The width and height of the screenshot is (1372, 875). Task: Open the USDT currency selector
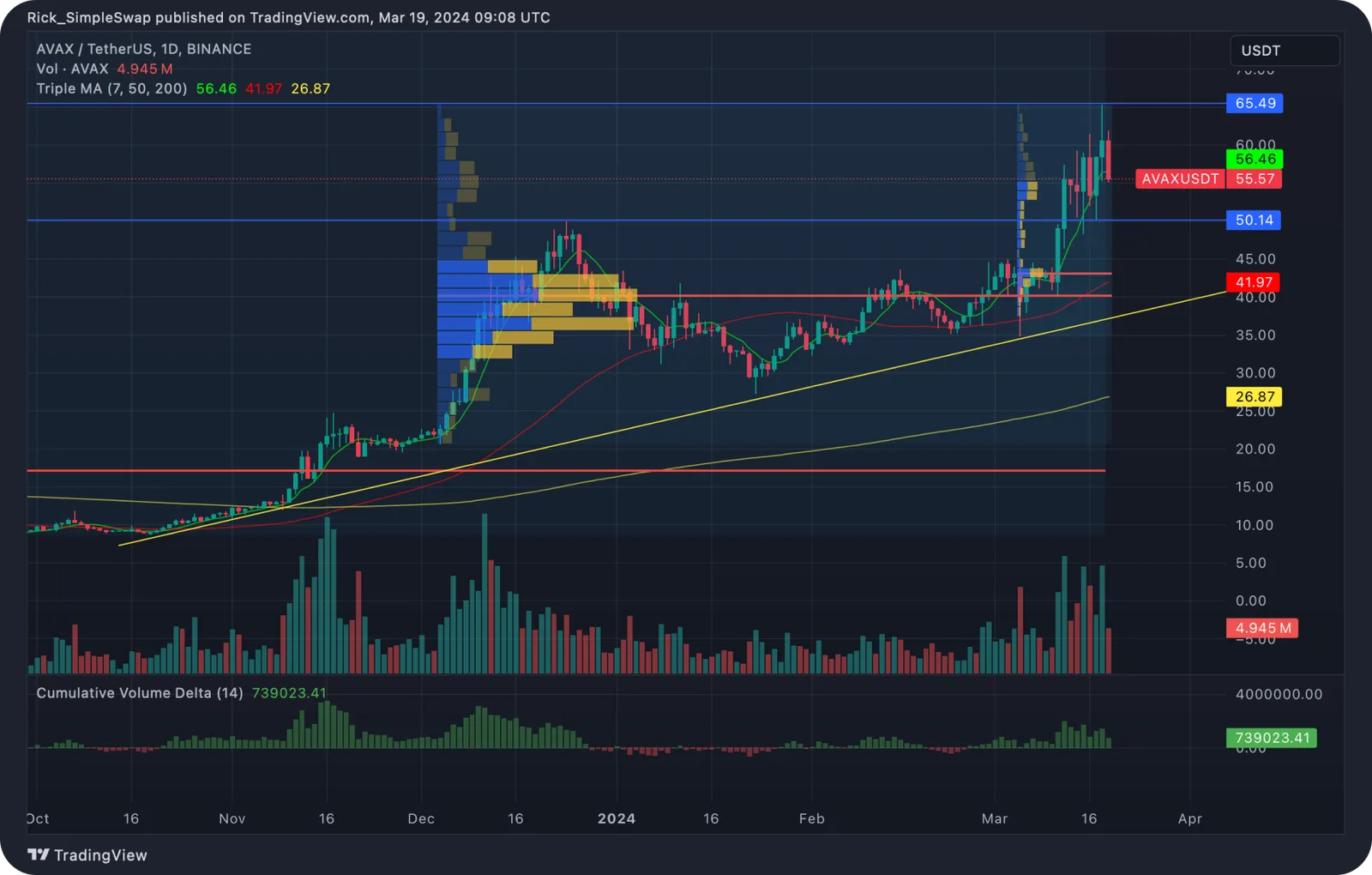pos(1285,51)
